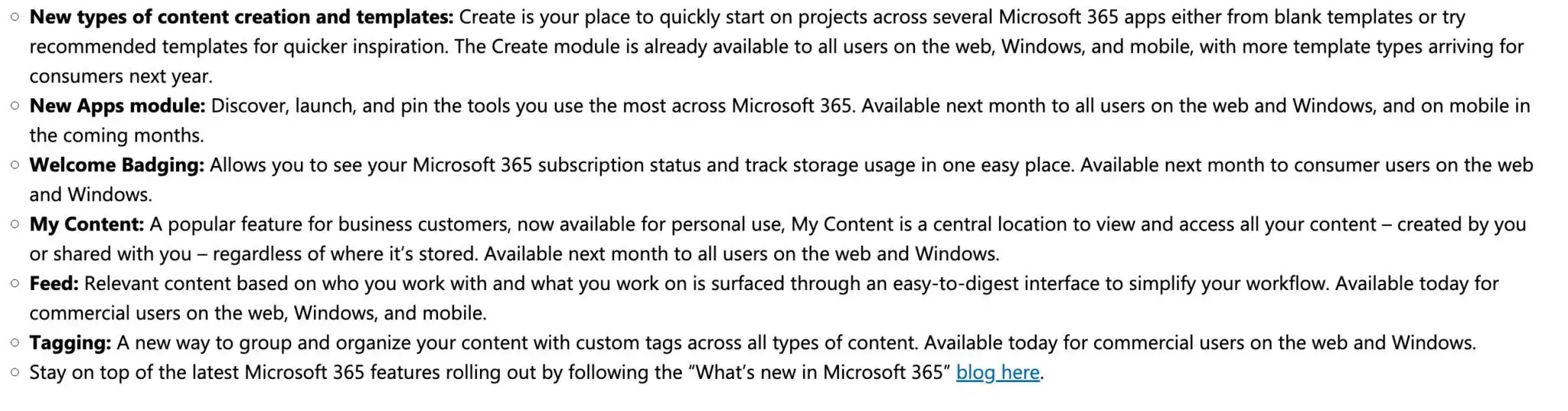Viewport: 1568px width, 411px height.
Task: Click the bold "Feed:" heading
Action: [54, 284]
